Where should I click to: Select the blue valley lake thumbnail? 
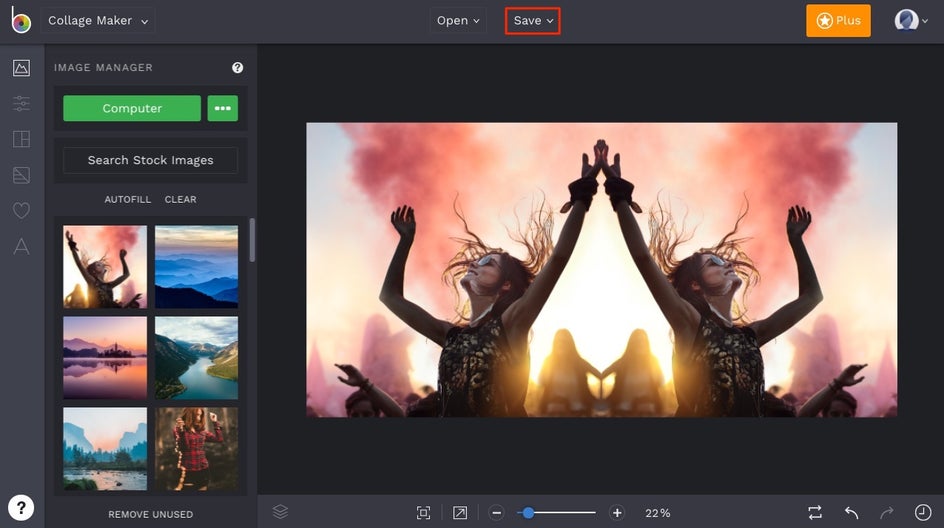pyautogui.click(x=105, y=449)
